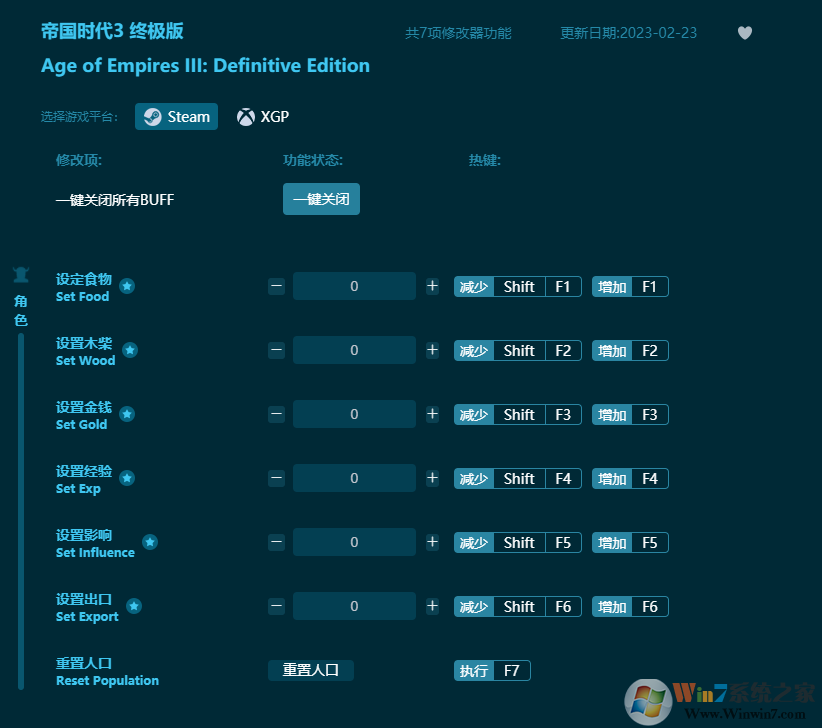Decrease Set Influence value with minus button
Viewport: 822px width, 728px height.
276,542
